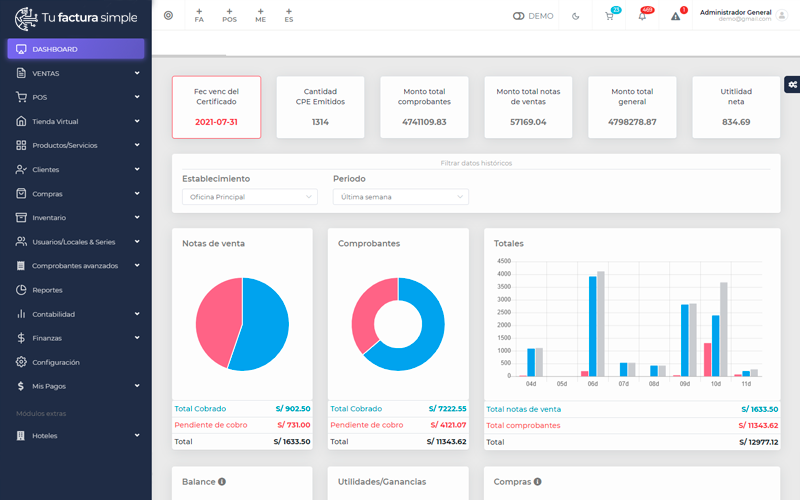Click the Contabilidad bar chart icon
The height and width of the screenshot is (500, 800).
tap(21, 314)
